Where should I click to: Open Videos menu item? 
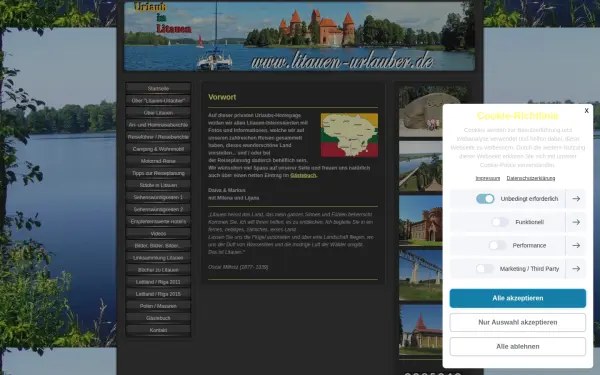coord(158,233)
